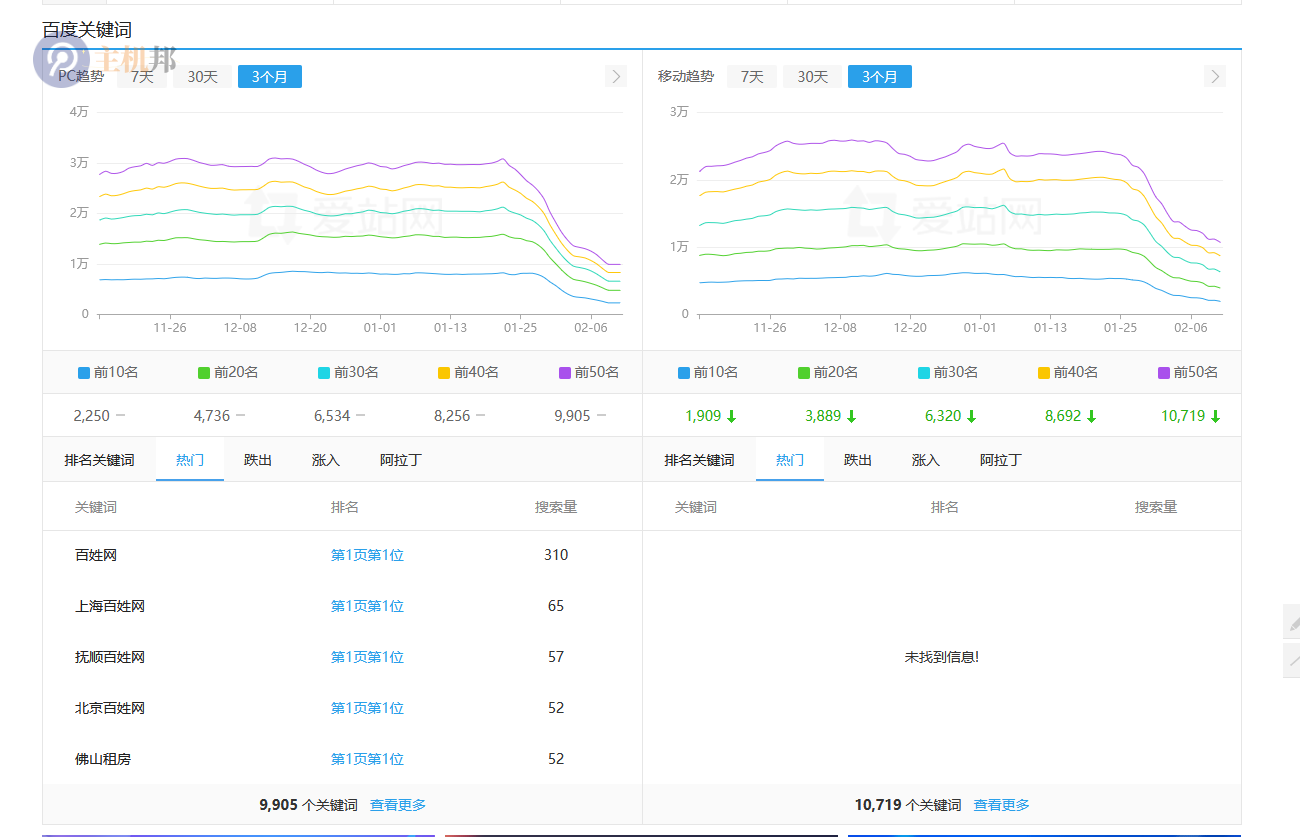1300x837 pixels.
Task: Click PC table 搜索量 column header
Action: 556,507
